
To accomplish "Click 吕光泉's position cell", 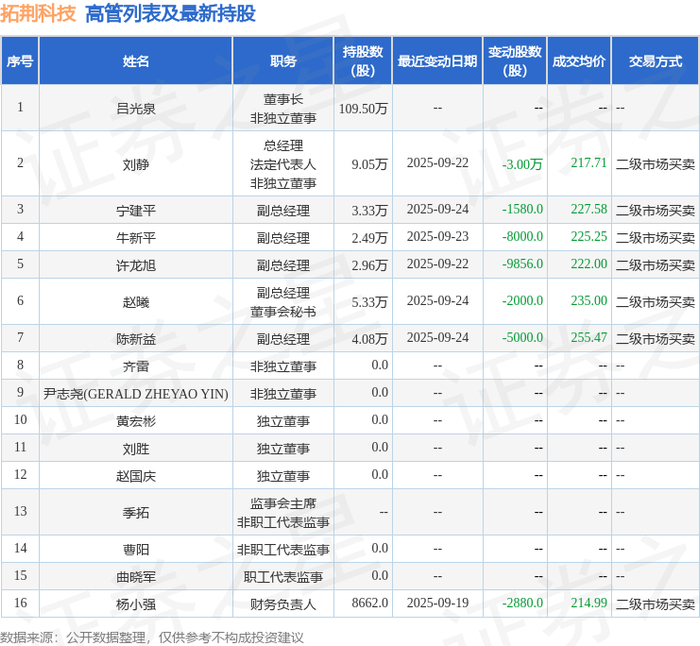I will pos(283,108).
